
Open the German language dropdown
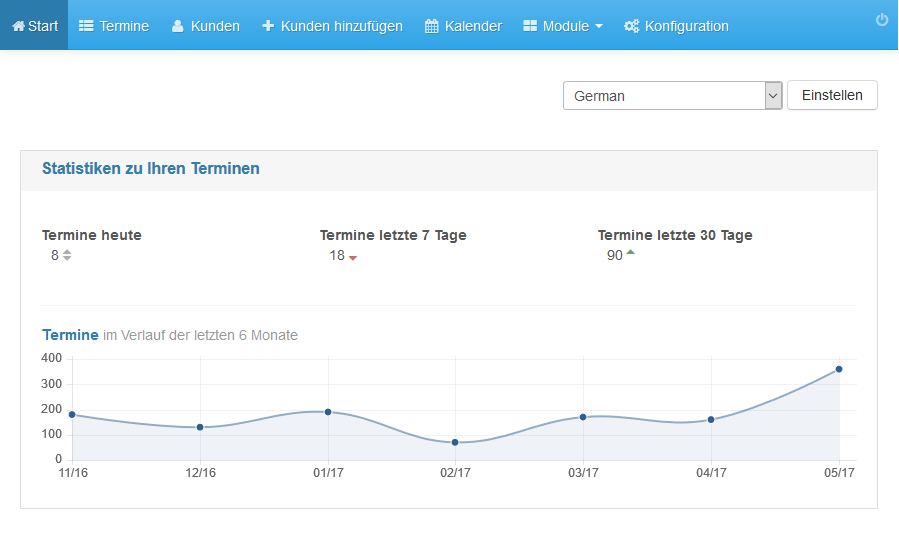[673, 96]
